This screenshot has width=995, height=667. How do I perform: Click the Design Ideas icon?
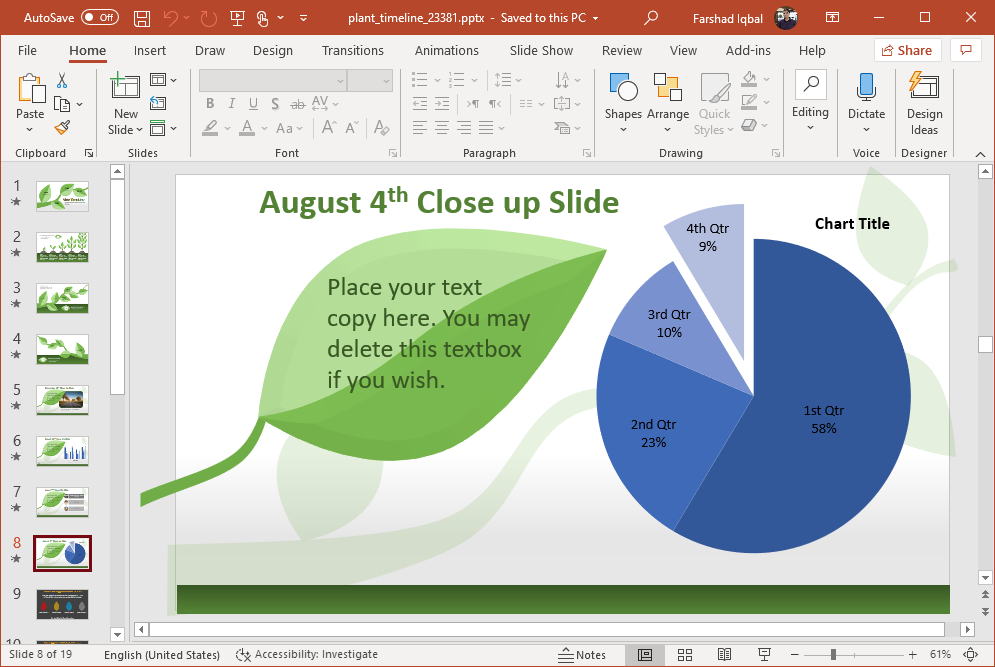[x=924, y=103]
